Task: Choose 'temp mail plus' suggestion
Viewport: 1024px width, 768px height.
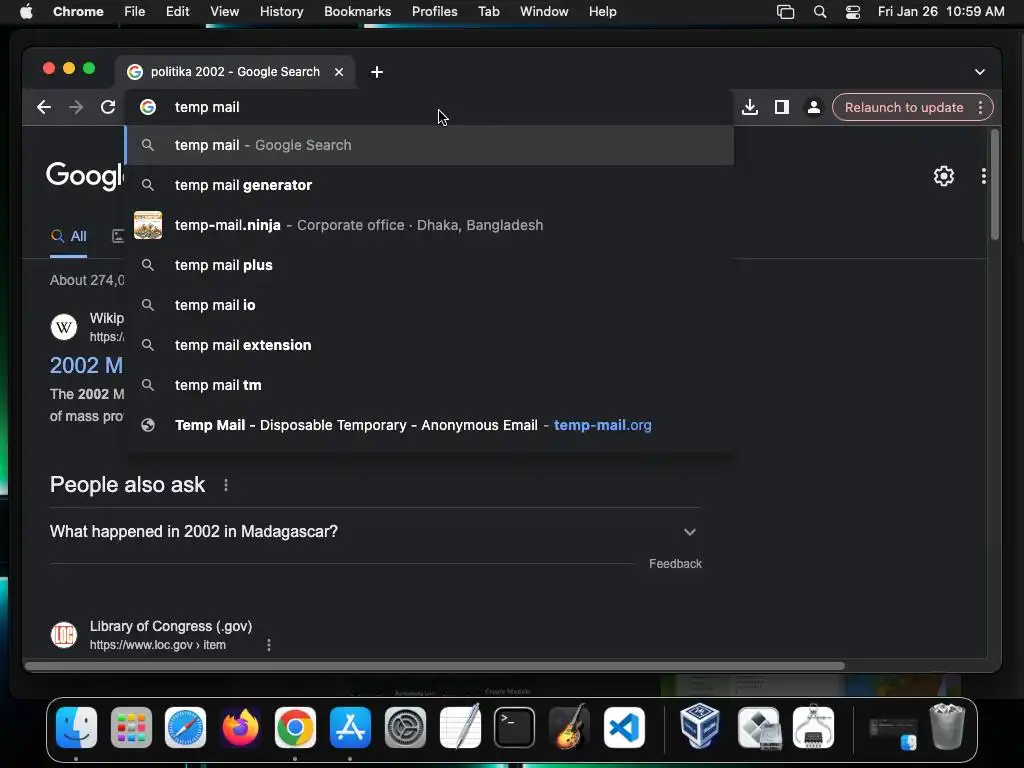Action: (x=430, y=265)
